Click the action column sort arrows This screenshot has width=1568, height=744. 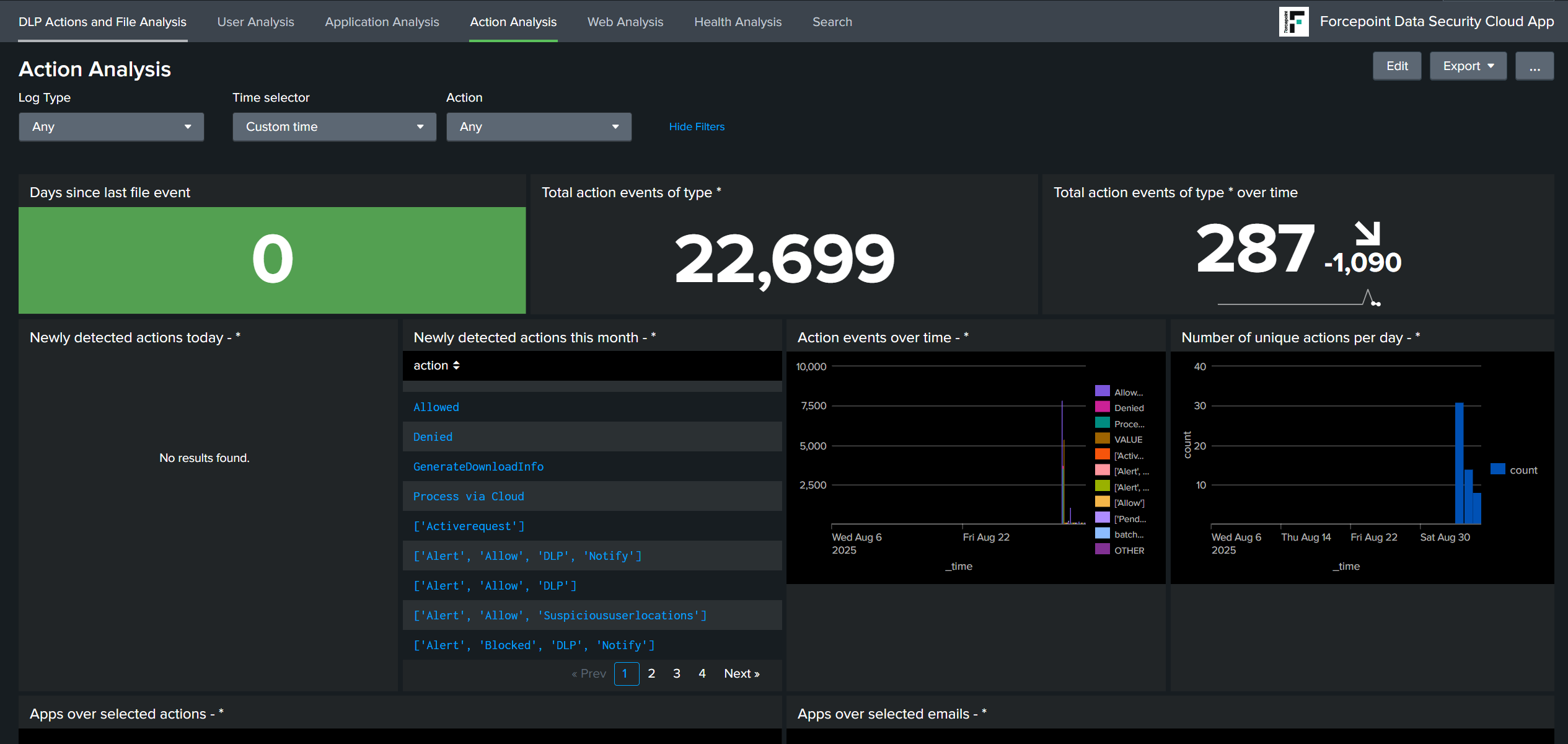coord(456,366)
